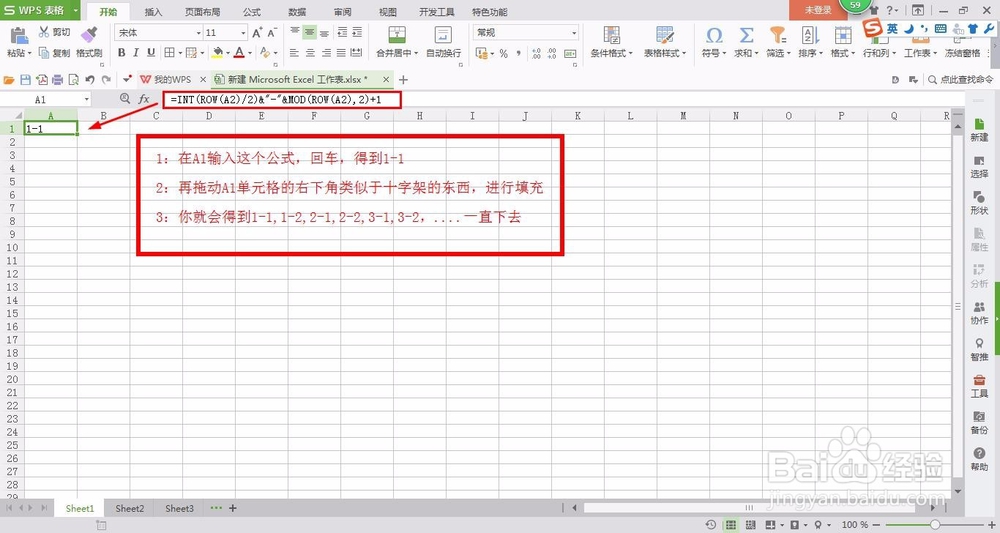Click Export to PDF icon
Image resolution: width=1000 pixels, height=533 pixels.
click(x=41, y=80)
